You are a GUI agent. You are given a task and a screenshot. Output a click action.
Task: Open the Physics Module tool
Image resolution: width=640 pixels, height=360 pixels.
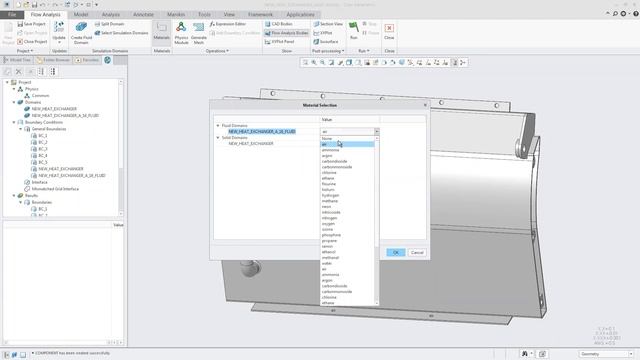click(x=181, y=27)
